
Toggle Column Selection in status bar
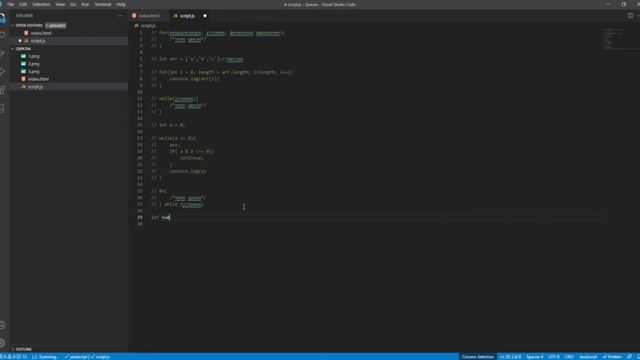click(478, 357)
